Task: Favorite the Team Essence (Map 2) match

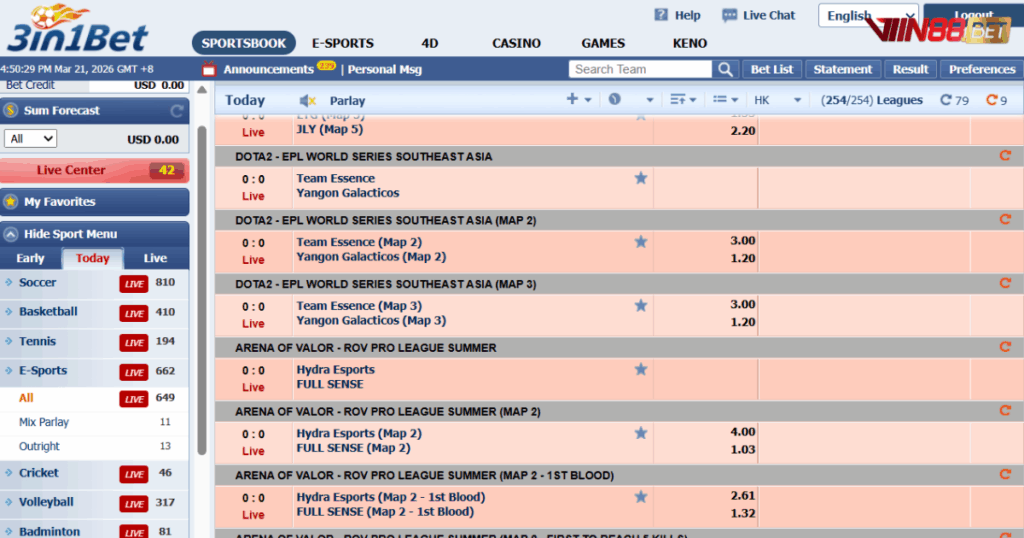Action: pos(641,242)
